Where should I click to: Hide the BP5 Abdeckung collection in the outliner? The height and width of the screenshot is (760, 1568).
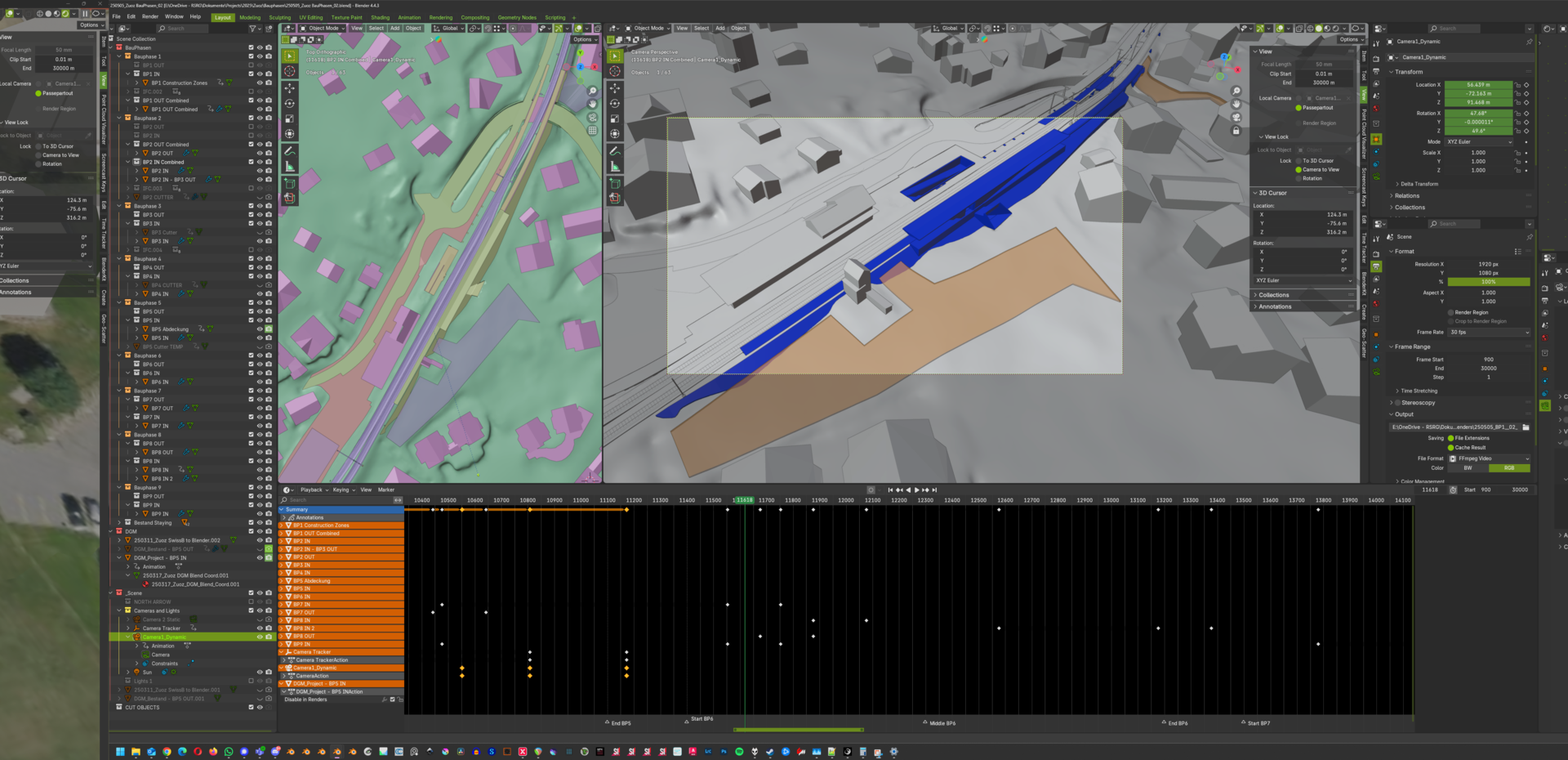click(x=260, y=329)
